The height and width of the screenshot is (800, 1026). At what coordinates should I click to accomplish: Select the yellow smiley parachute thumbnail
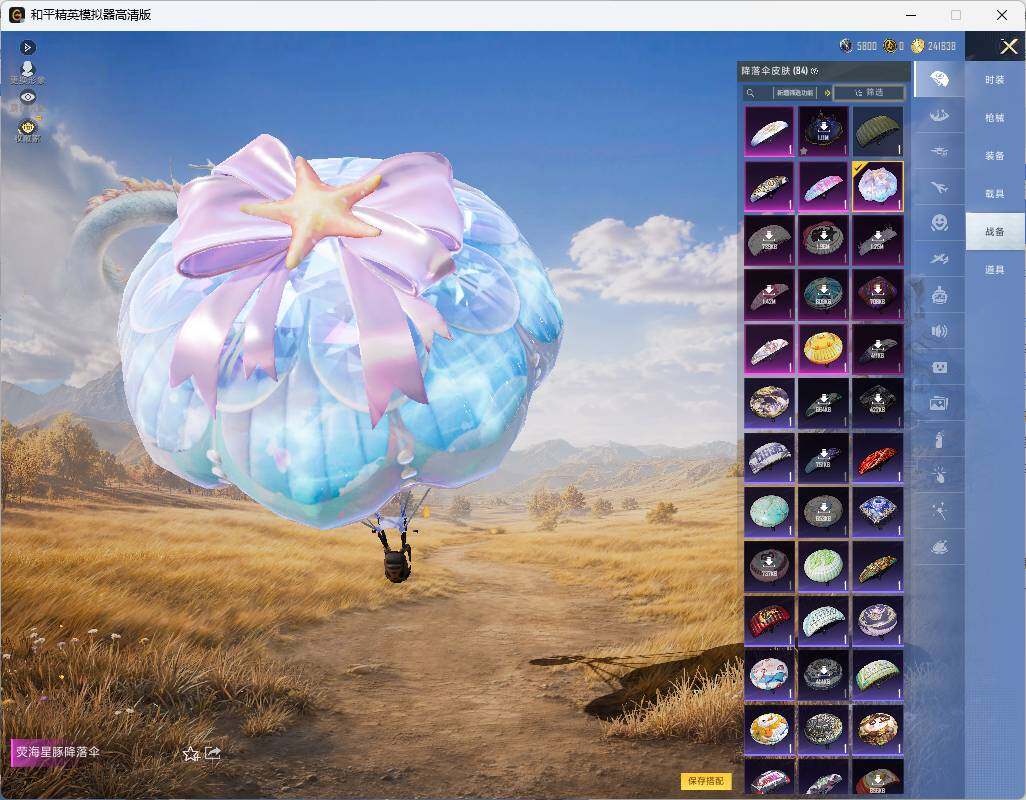[823, 349]
